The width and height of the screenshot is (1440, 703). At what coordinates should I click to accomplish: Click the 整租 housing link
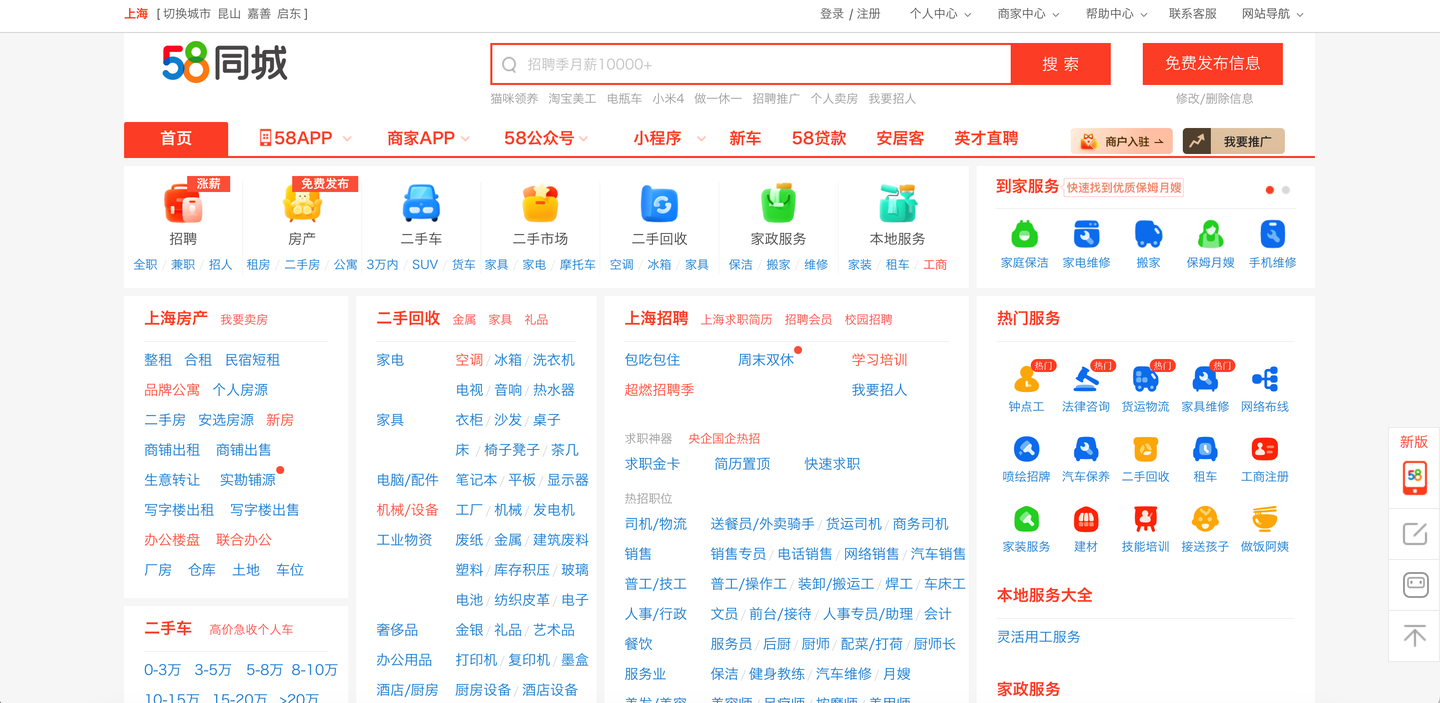pos(158,360)
